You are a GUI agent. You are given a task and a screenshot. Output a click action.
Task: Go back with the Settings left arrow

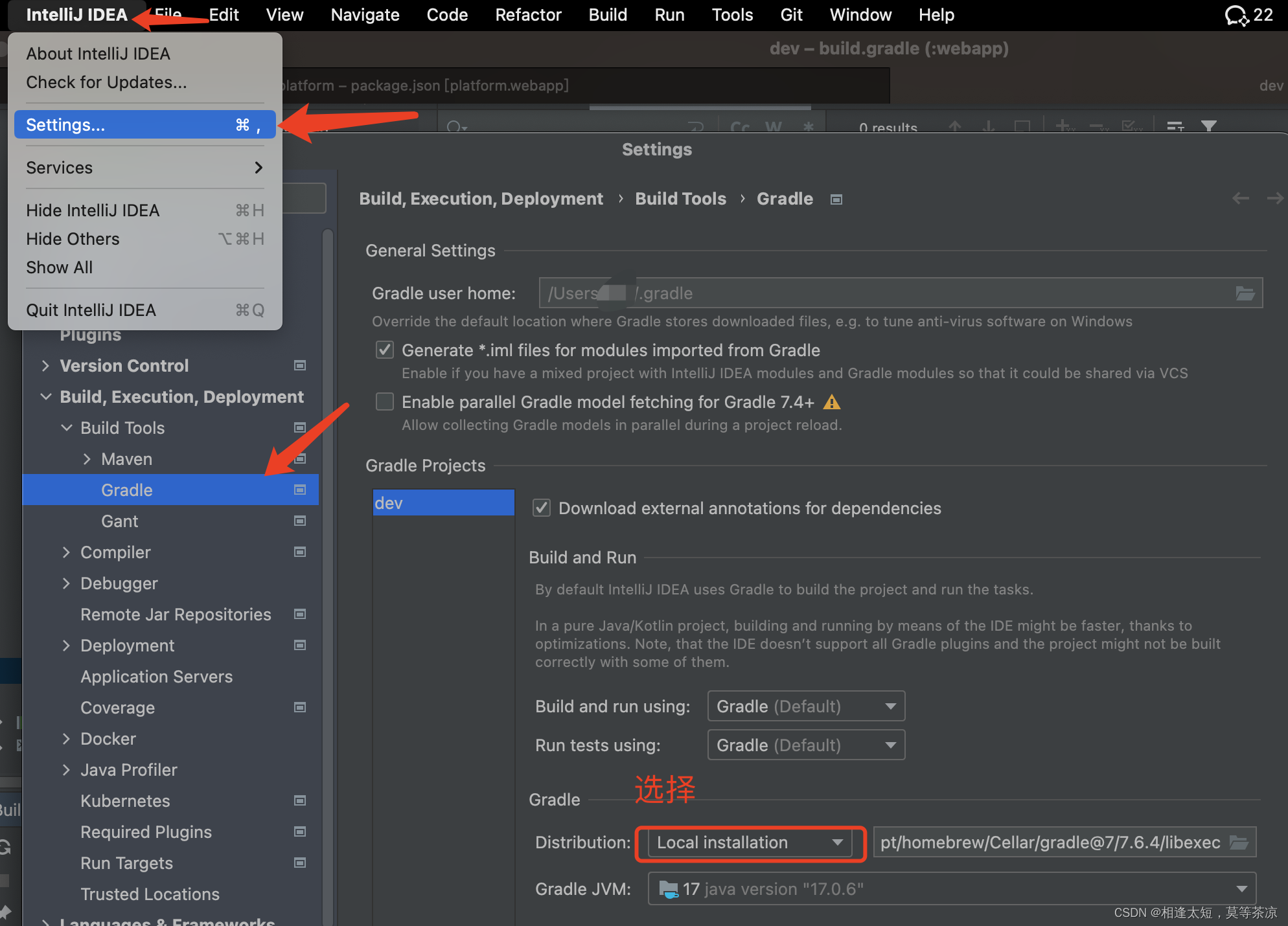coord(1240,198)
